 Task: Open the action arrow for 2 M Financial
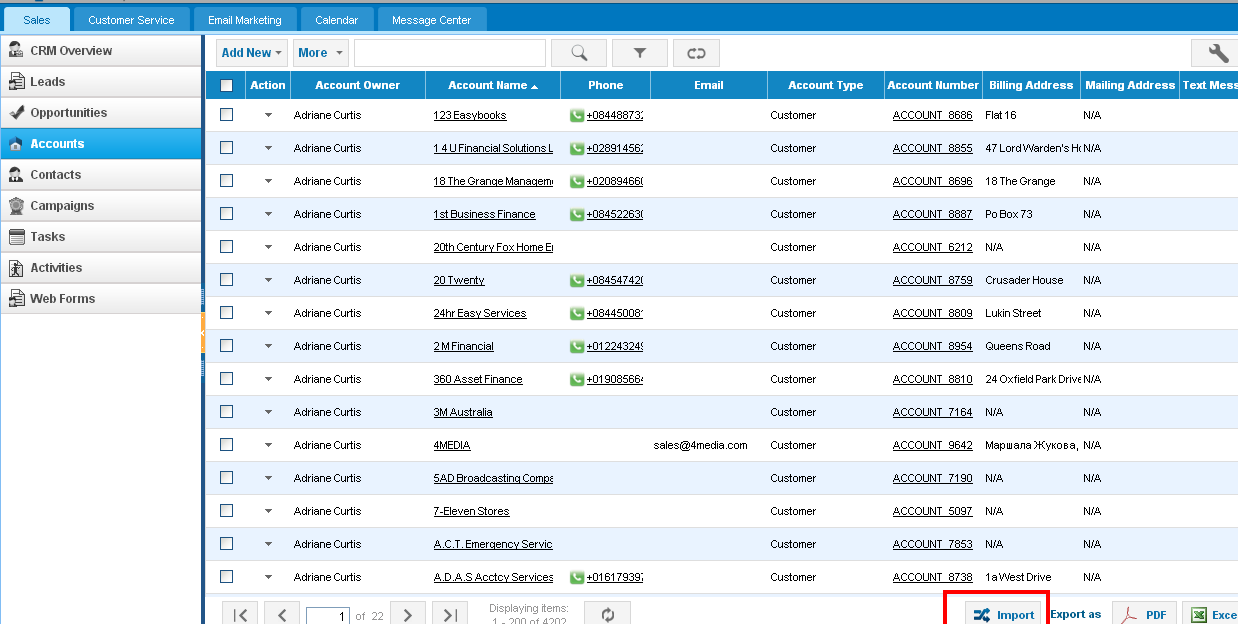point(268,347)
